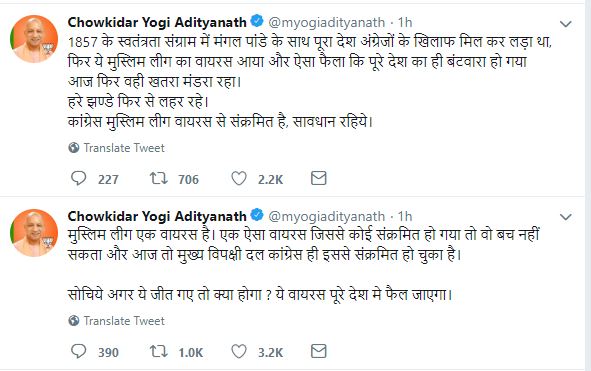Reply to the first tweet with 227 replies
The height and width of the screenshot is (371, 591).
point(78,179)
